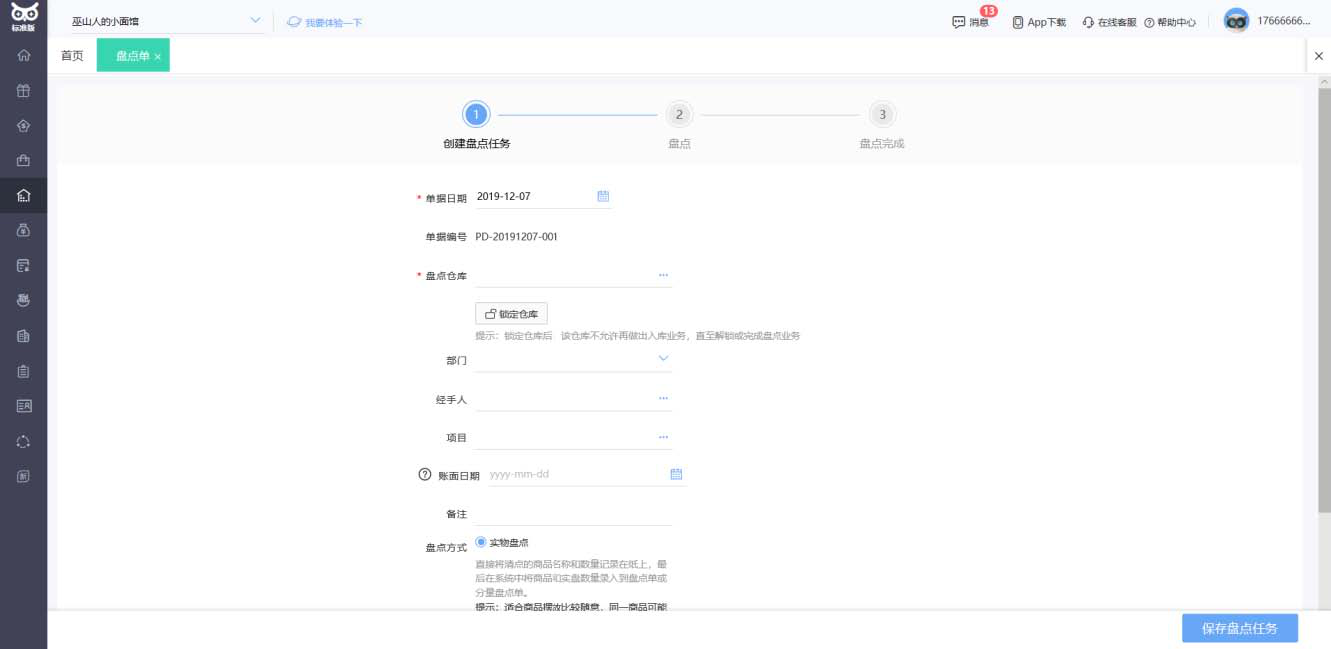This screenshot has width=1331, height=649.
Task: Open the 消息 messages icon
Action: point(959,22)
